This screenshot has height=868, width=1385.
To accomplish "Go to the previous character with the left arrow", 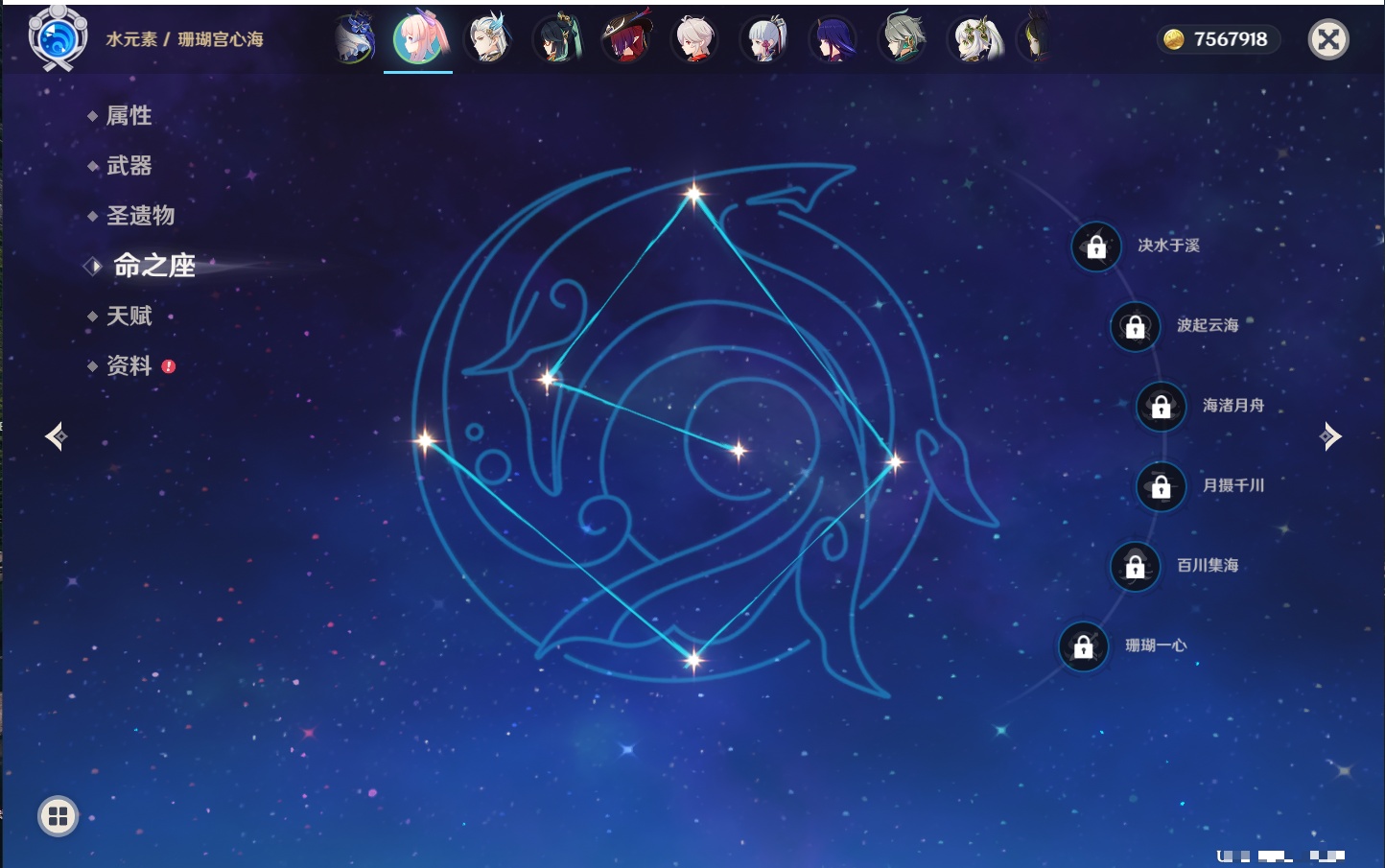I will 56,436.
